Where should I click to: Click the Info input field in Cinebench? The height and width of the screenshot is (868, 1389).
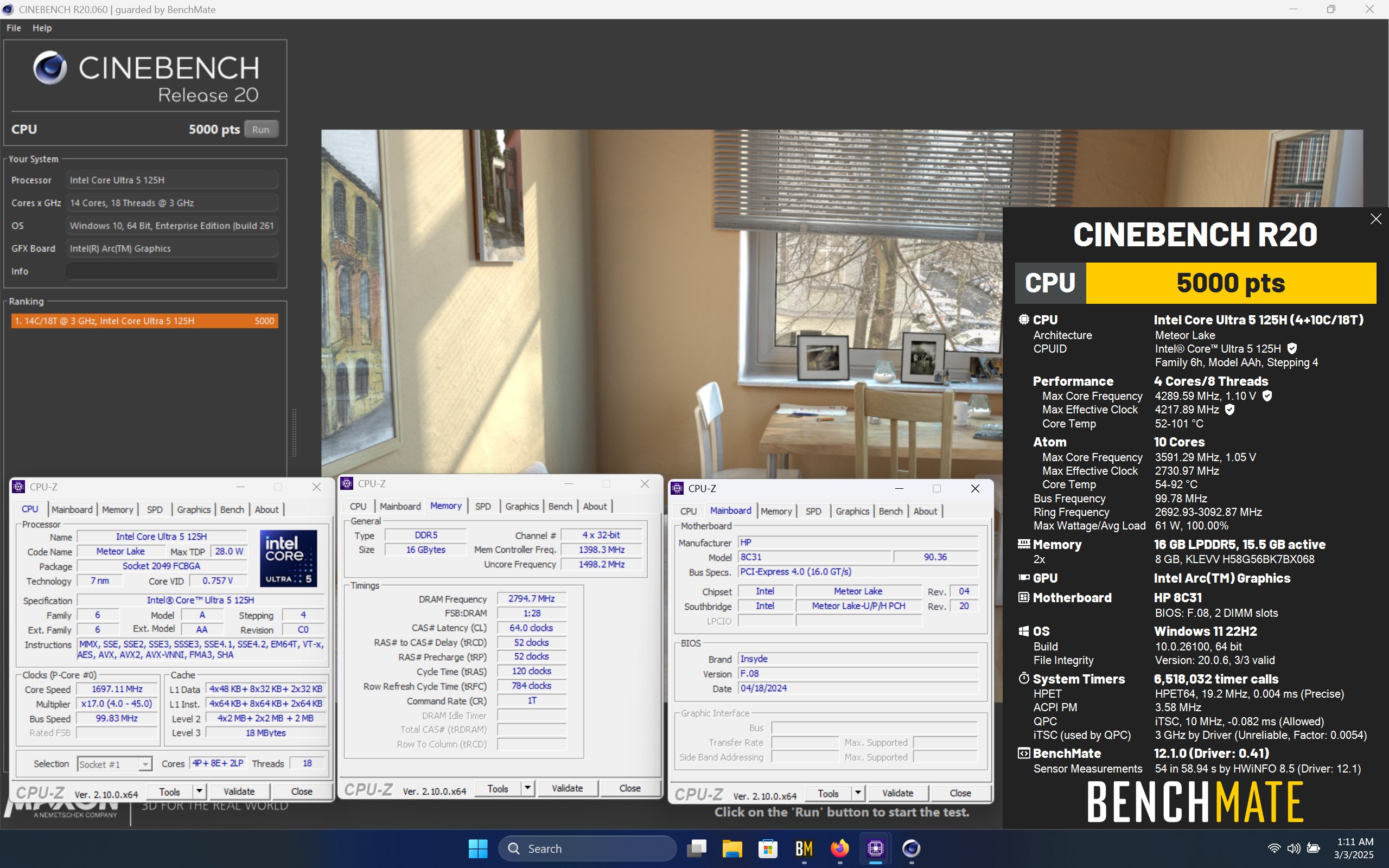[x=171, y=271]
